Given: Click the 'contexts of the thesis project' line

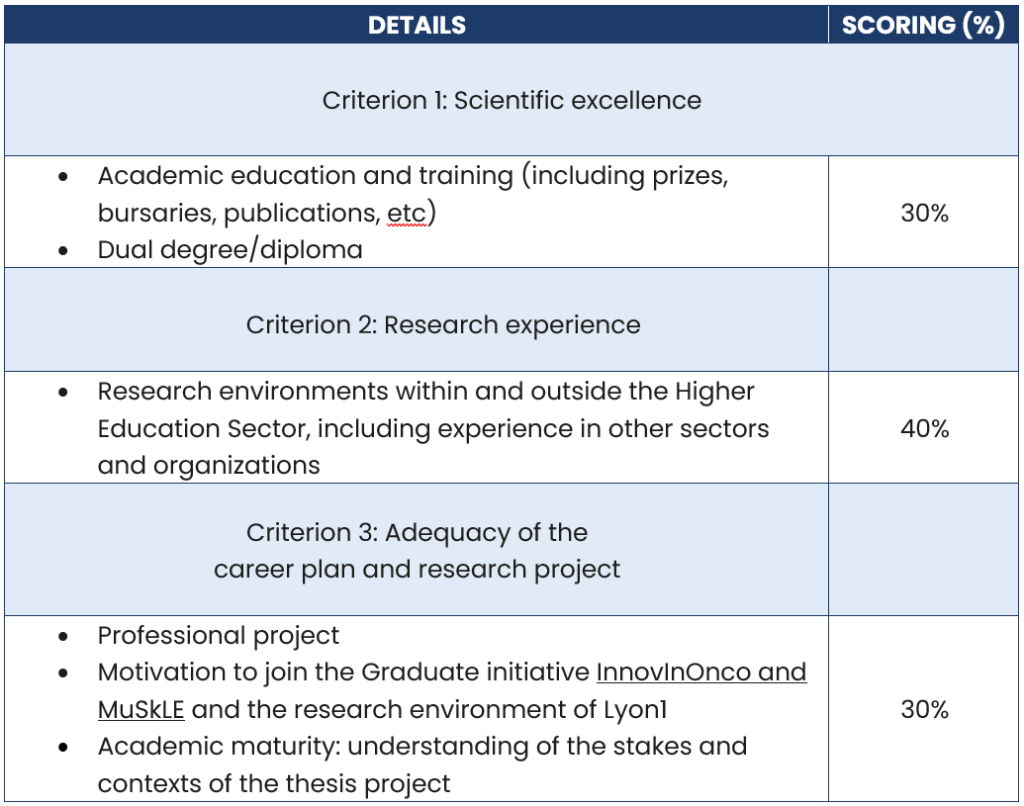Looking at the screenshot, I should 274,784.
